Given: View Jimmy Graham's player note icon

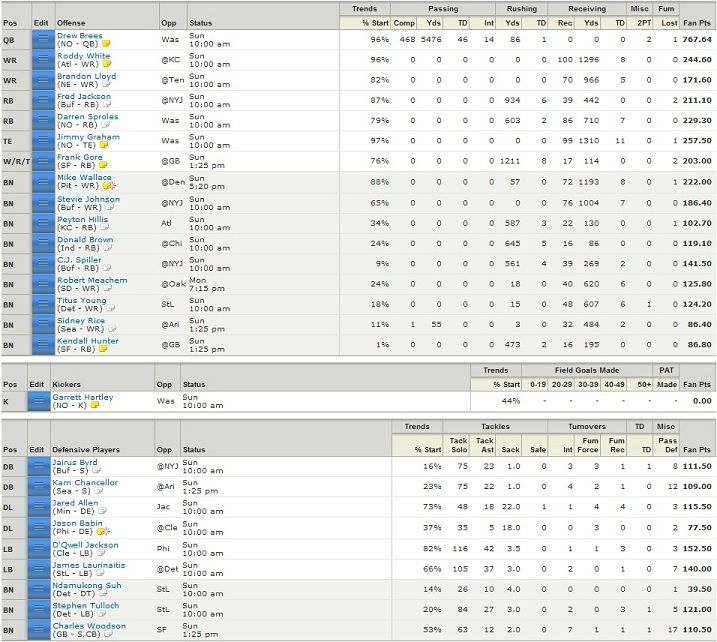Looking at the screenshot, I should pos(102,146).
